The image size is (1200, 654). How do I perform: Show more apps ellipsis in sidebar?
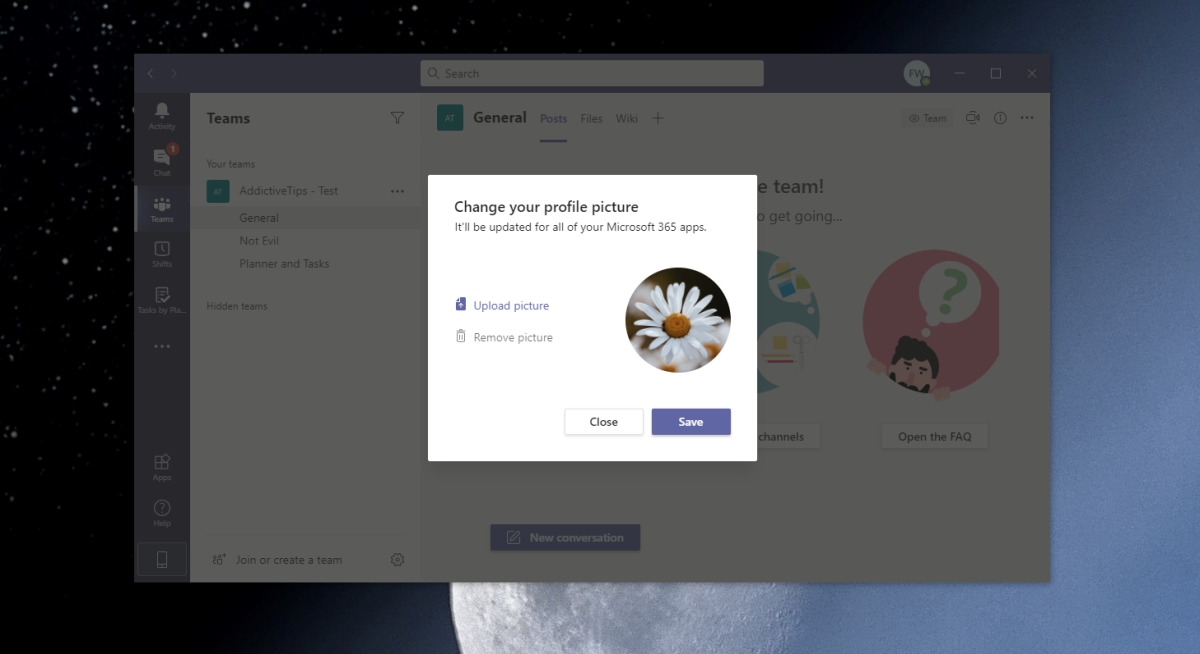click(162, 346)
